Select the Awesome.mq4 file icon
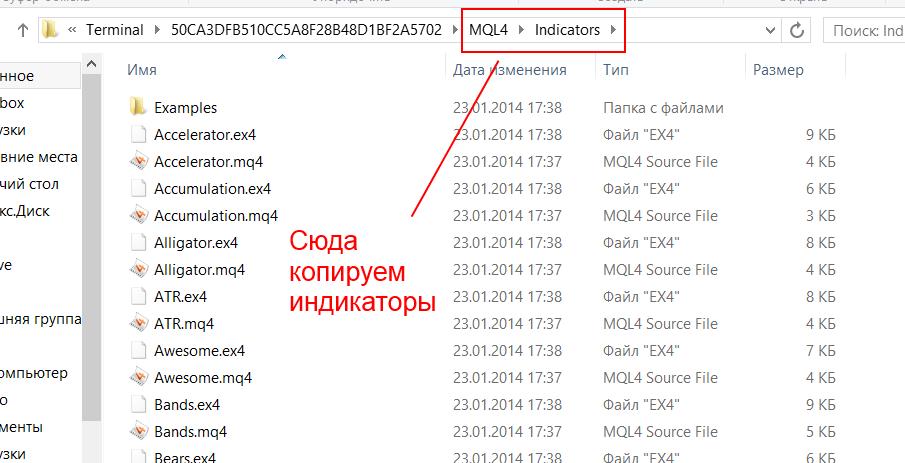Image resolution: width=905 pixels, height=463 pixels. [x=138, y=377]
